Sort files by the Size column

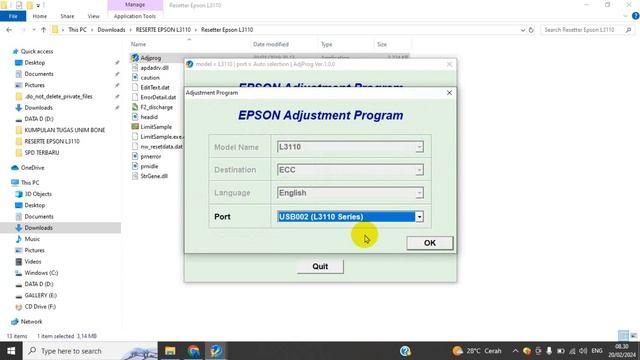[382, 44]
